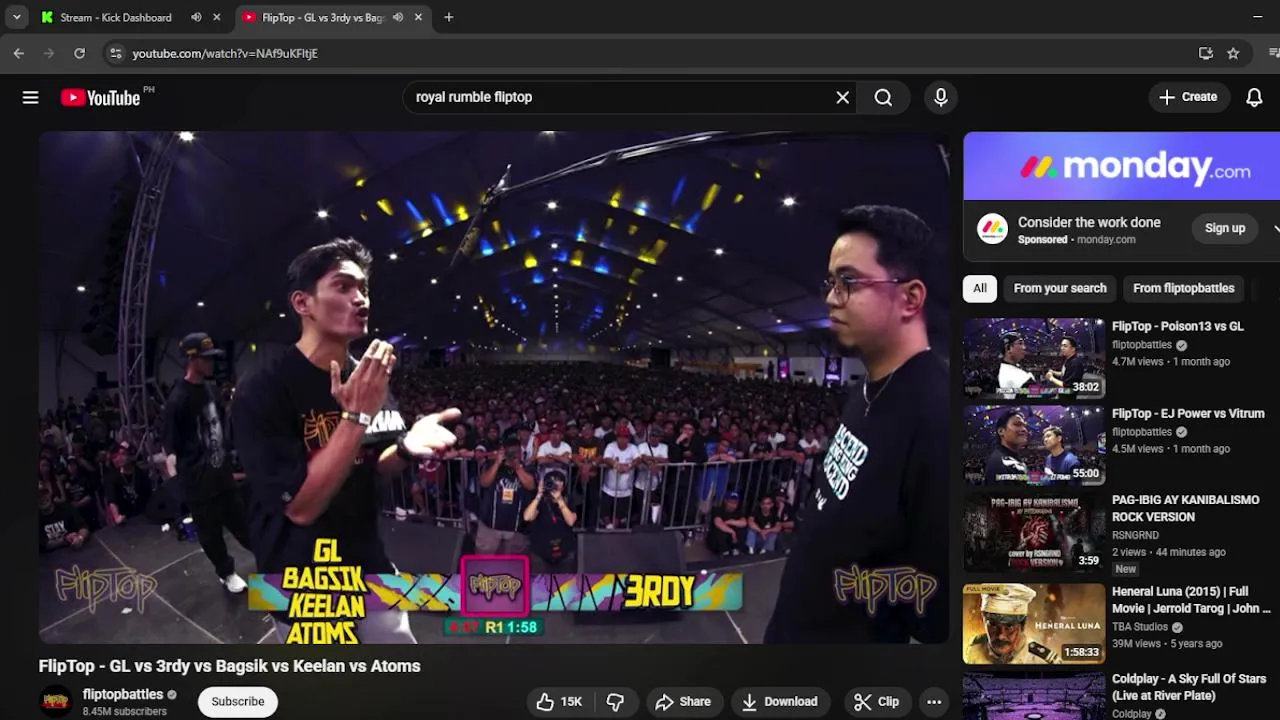Open a new browser tab
The width and height of the screenshot is (1280, 720).
pos(449,17)
